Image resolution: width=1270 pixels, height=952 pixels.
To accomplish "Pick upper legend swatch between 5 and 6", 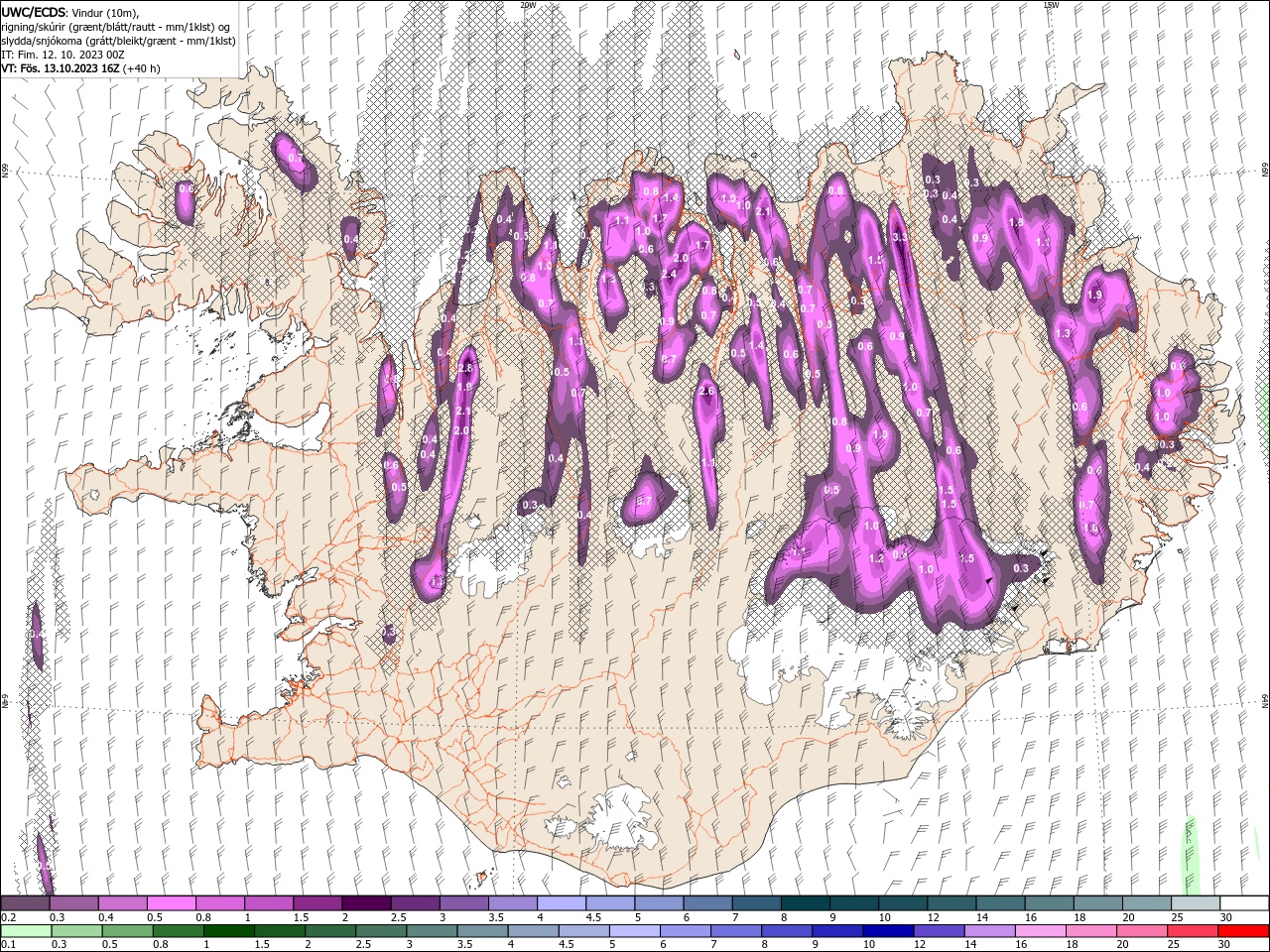I will point(658,903).
